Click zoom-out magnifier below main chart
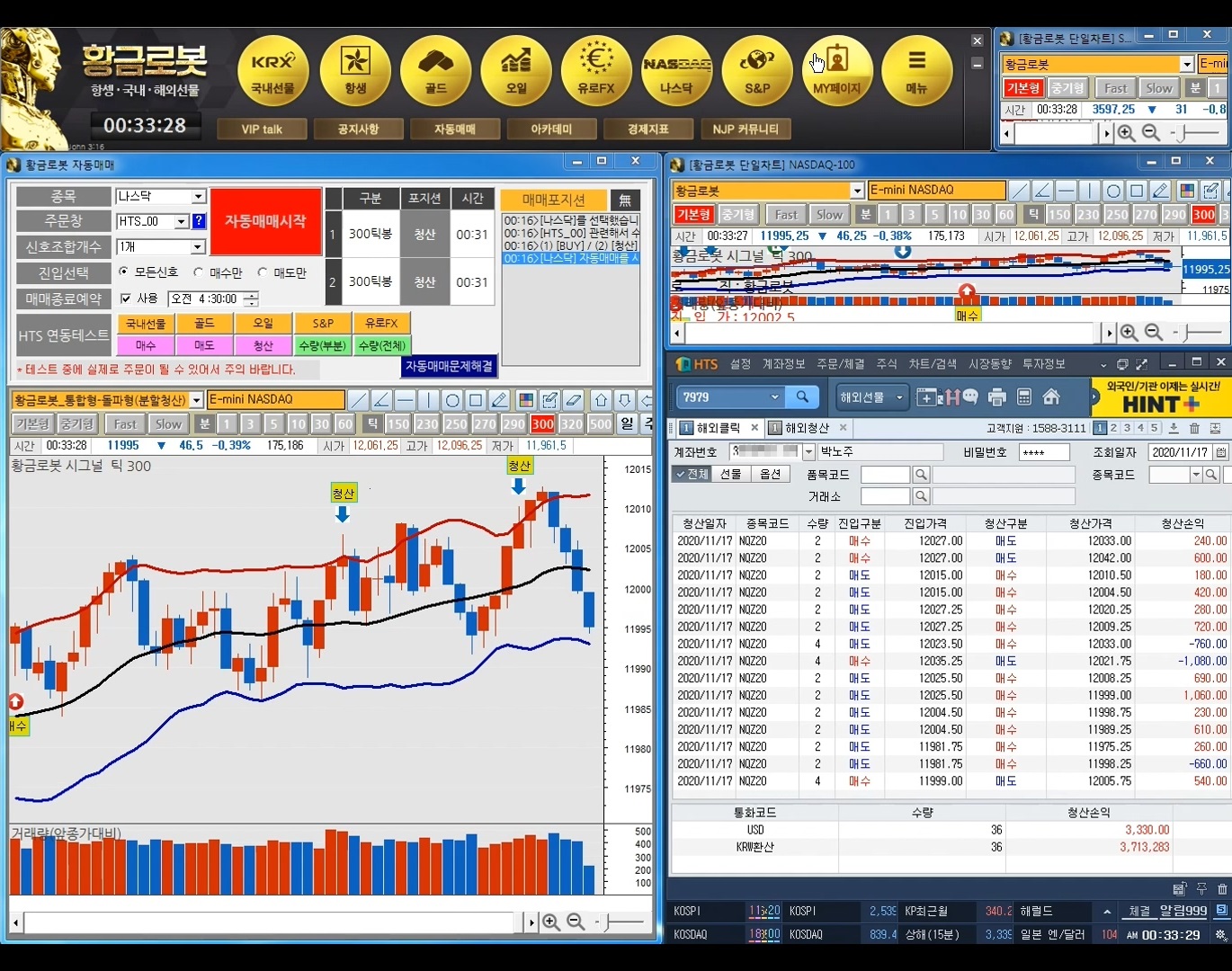1232x971 pixels. coord(576,922)
